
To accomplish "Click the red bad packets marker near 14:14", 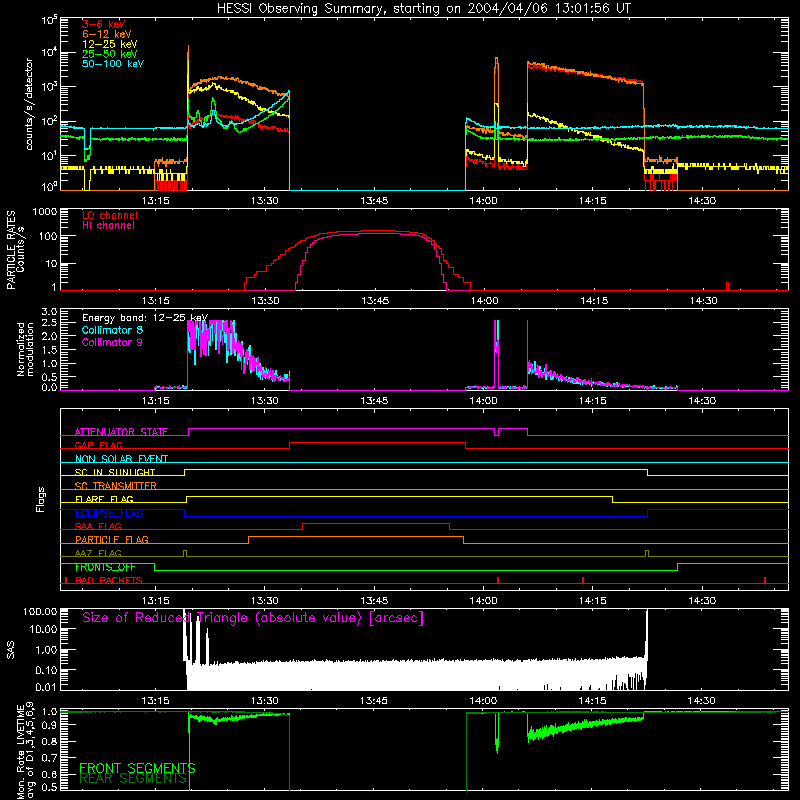I will pos(583,580).
